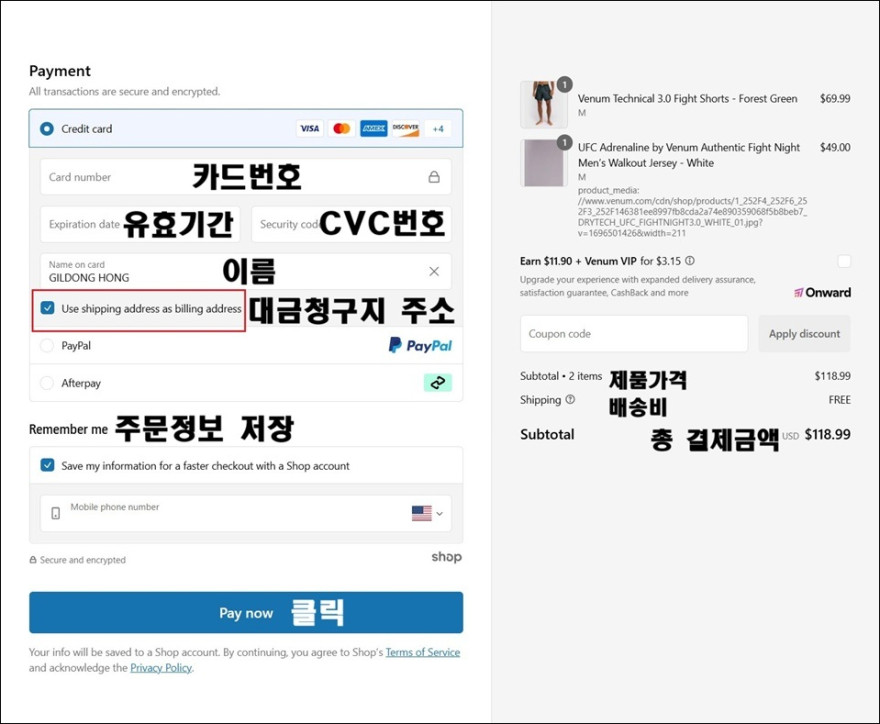Click the $49.00 item price

(835, 147)
